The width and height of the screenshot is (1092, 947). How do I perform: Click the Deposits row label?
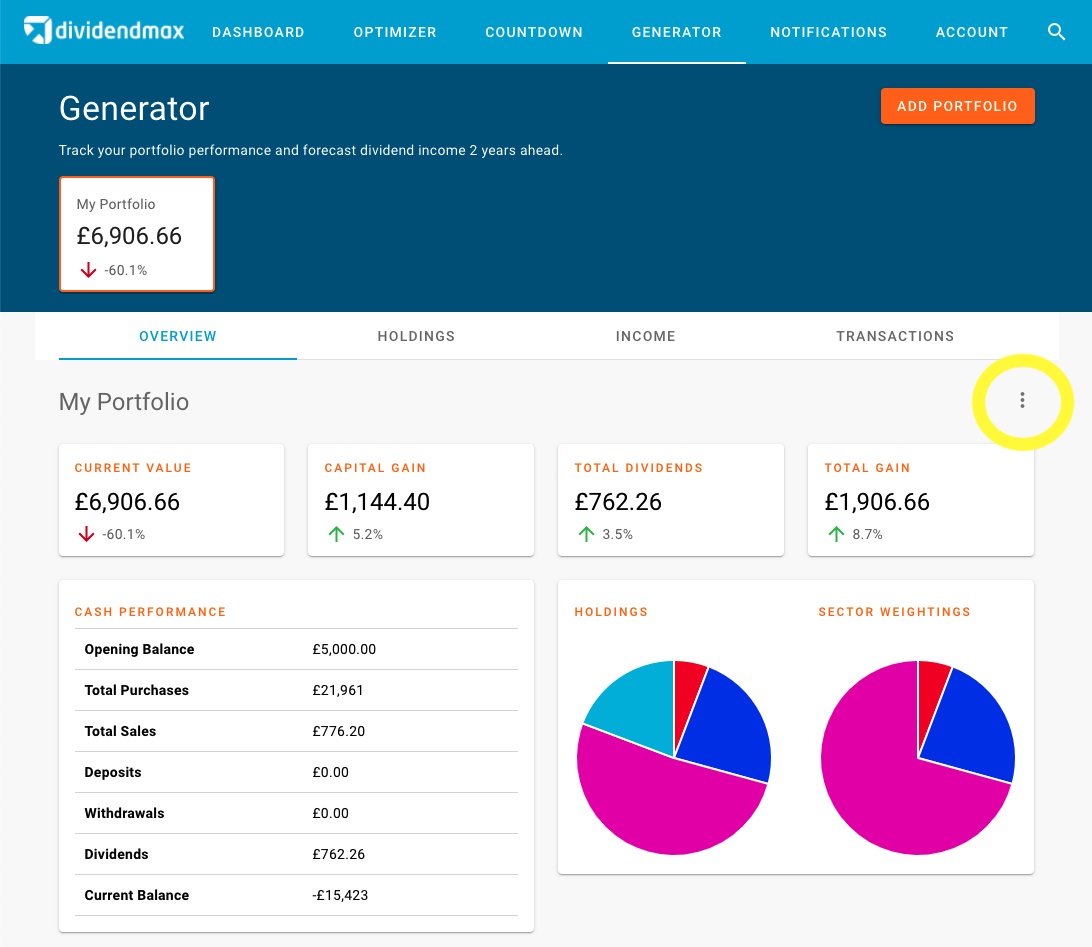113,772
